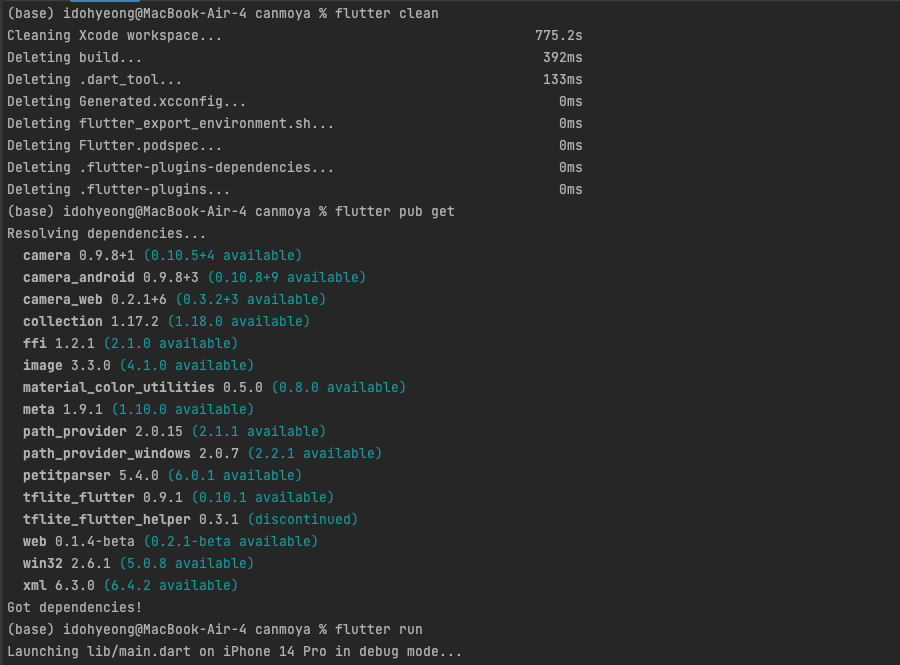Click '(4.1.0 available)' version note
The width and height of the screenshot is (900, 665).
[187, 365]
